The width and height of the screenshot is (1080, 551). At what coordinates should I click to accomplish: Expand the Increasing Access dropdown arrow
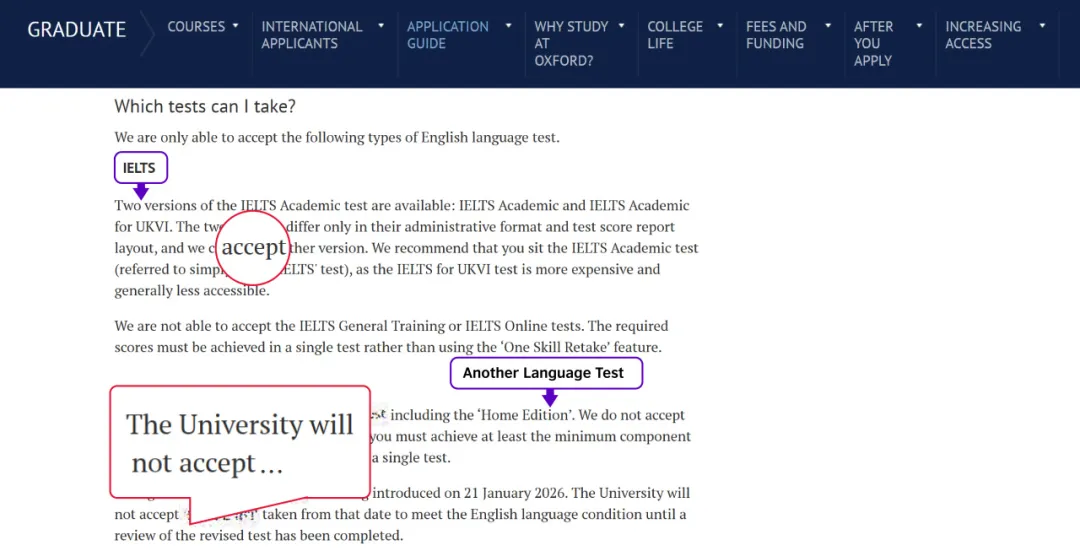coord(1042,26)
